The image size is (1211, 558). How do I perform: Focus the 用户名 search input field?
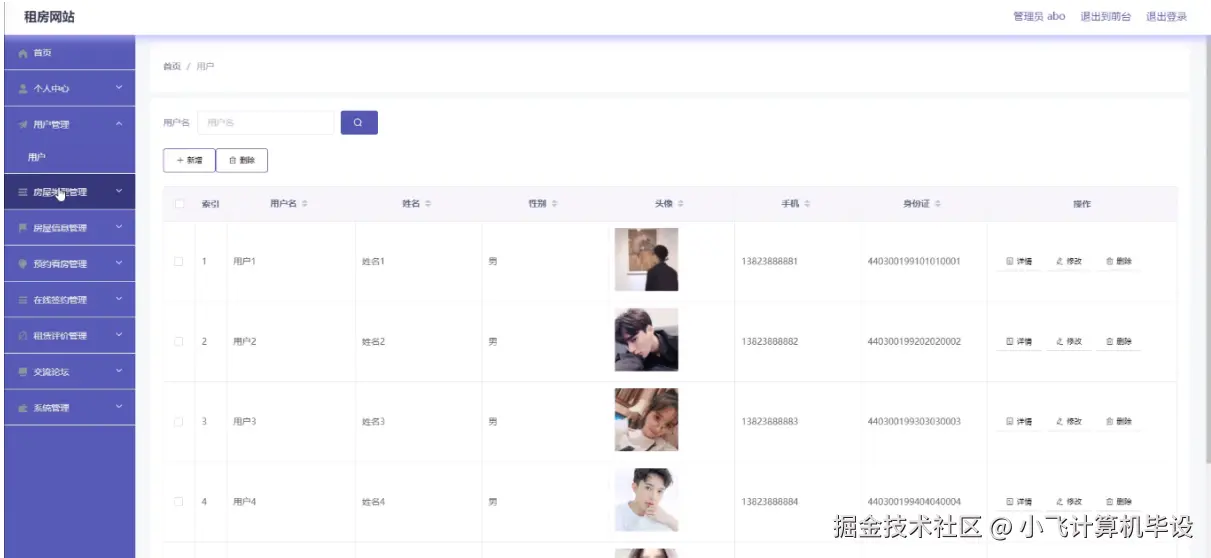(265, 123)
